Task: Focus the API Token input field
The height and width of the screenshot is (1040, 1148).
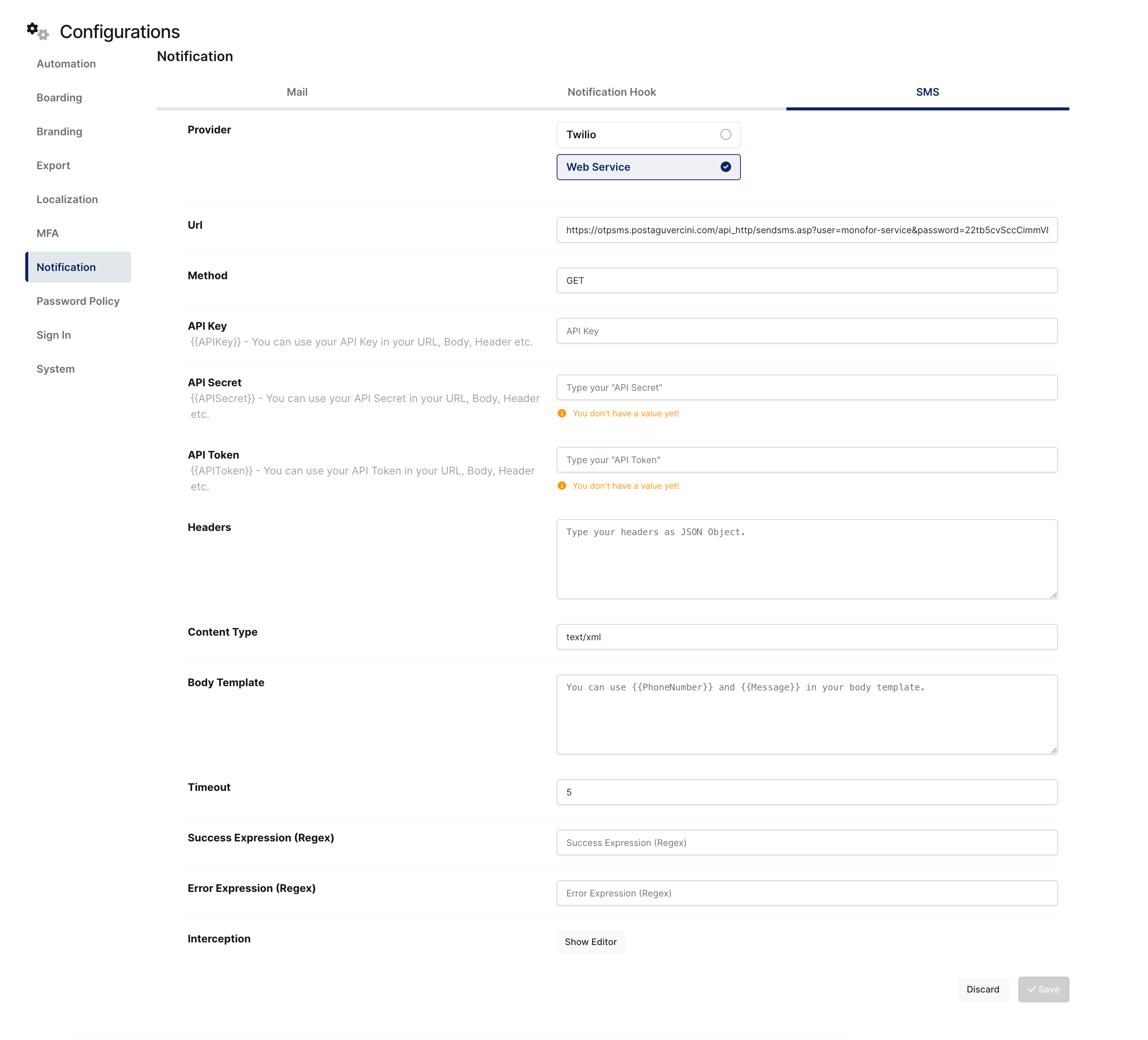Action: click(807, 460)
